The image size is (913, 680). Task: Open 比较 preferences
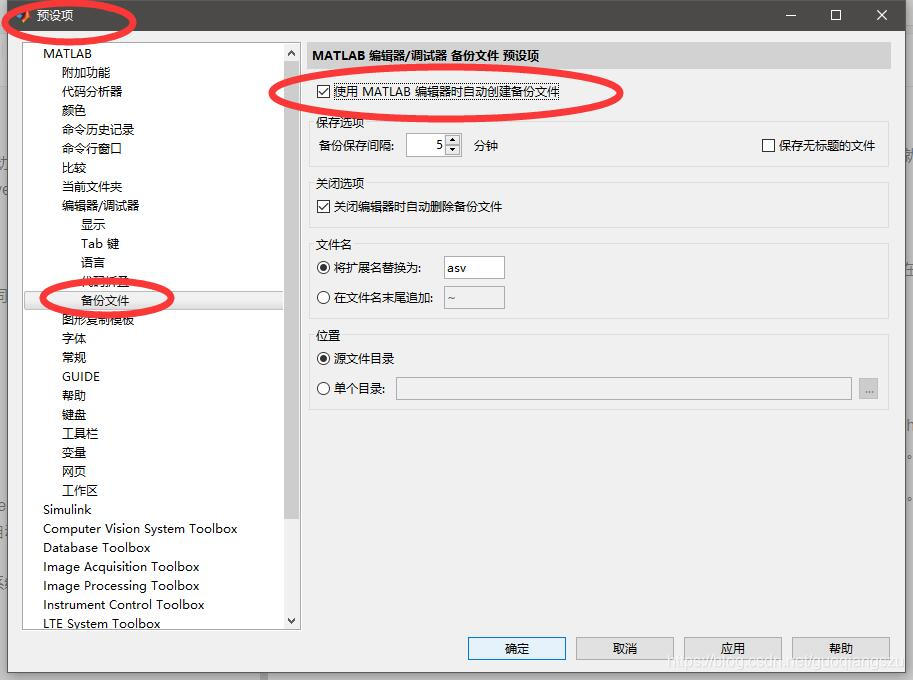(74, 168)
